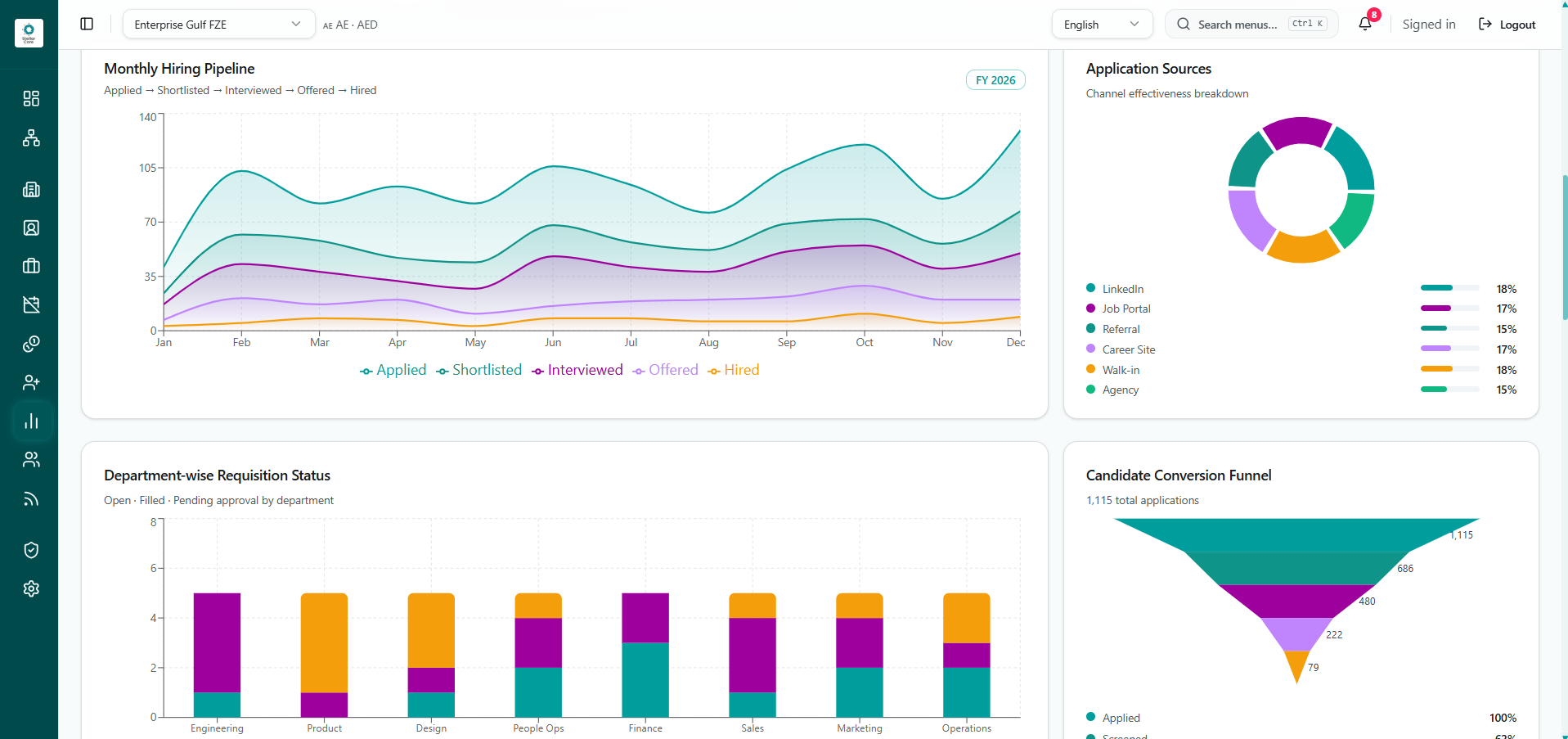1568x739 pixels.
Task: Open the English language dropdown
Action: [1102, 24]
